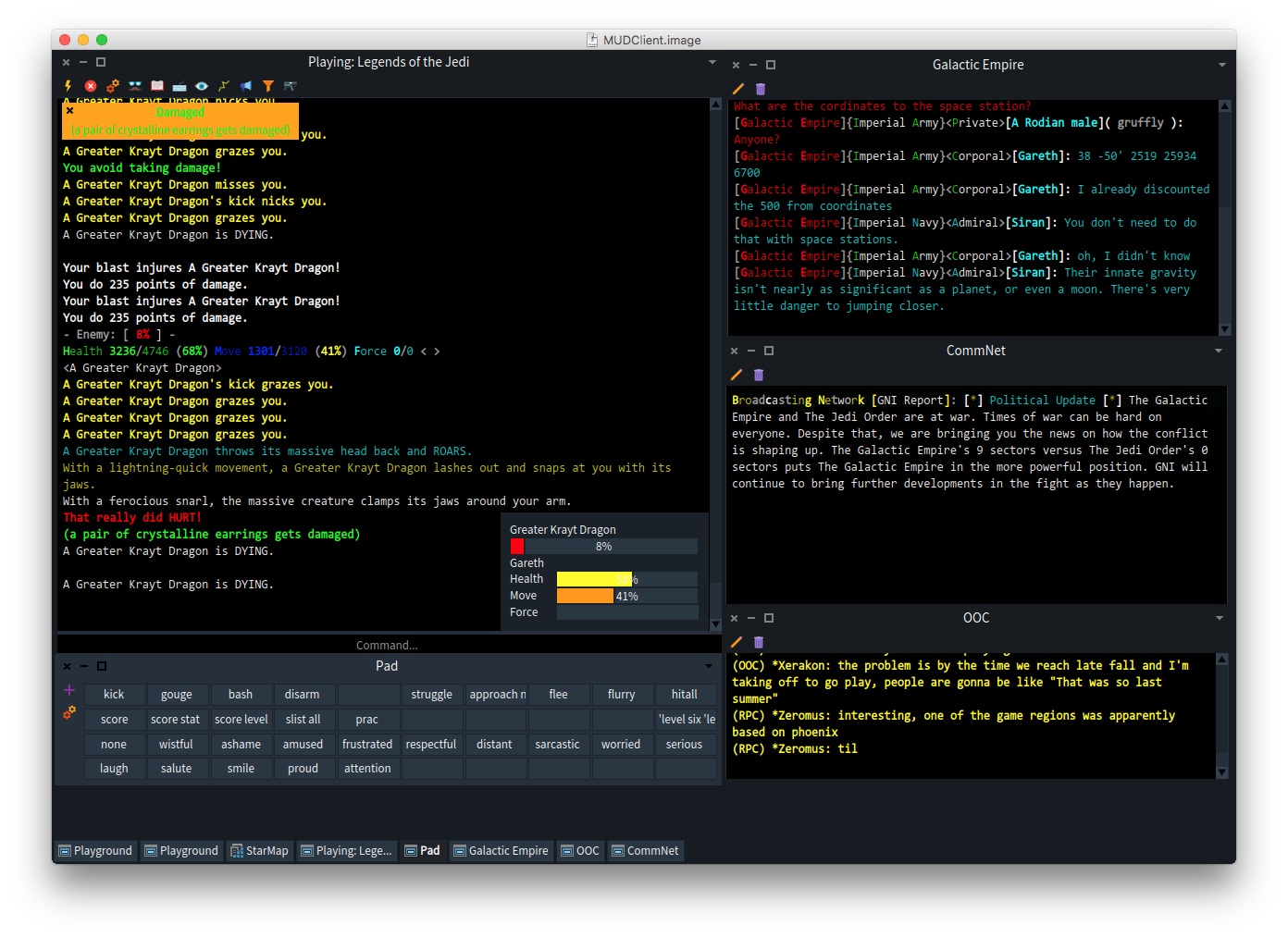Viewport: 1288px width, 938px height.
Task: Click the open book icon
Action: tap(157, 86)
